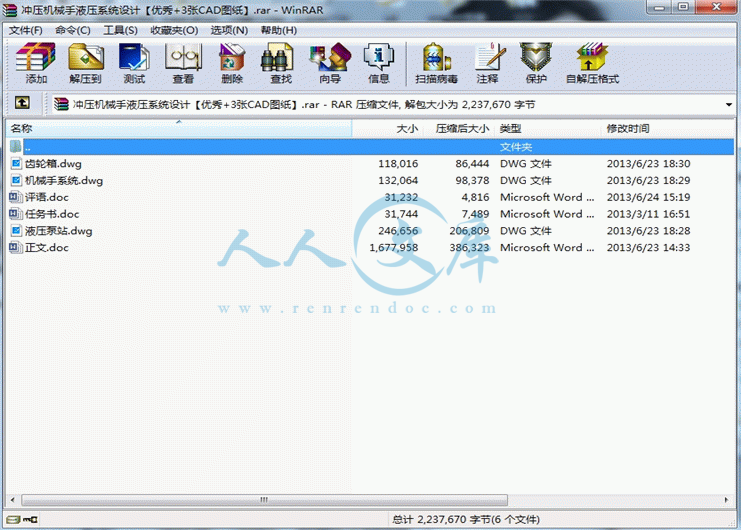Image resolution: width=741 pixels, height=530 pixels.
Task: Select the file 齿轮箱.dwg
Action: point(54,163)
